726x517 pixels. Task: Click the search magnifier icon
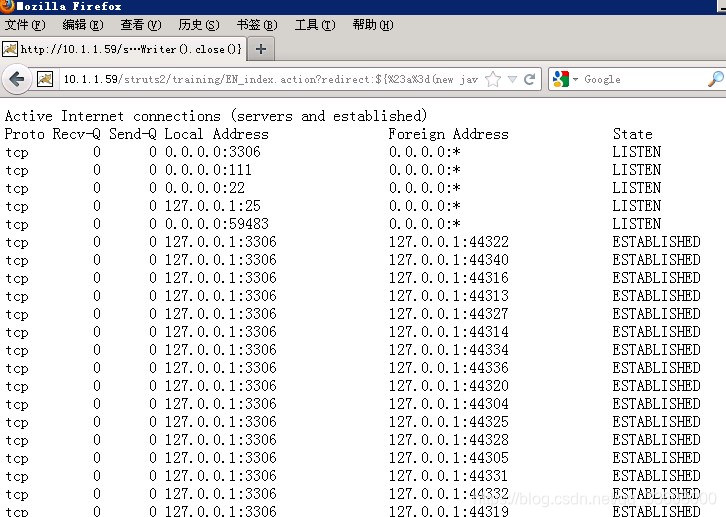pyautogui.click(x=716, y=79)
